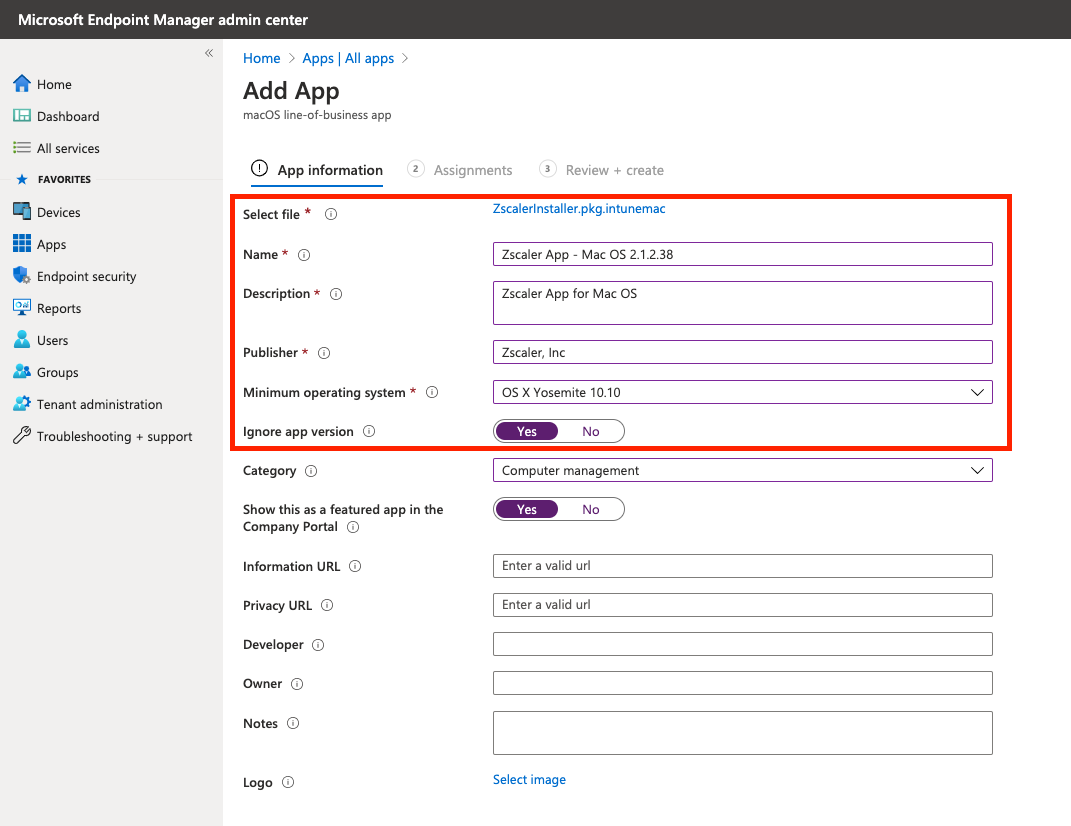The width and height of the screenshot is (1071, 826).
Task: Click the Endpoint security shield icon
Action: click(22, 276)
